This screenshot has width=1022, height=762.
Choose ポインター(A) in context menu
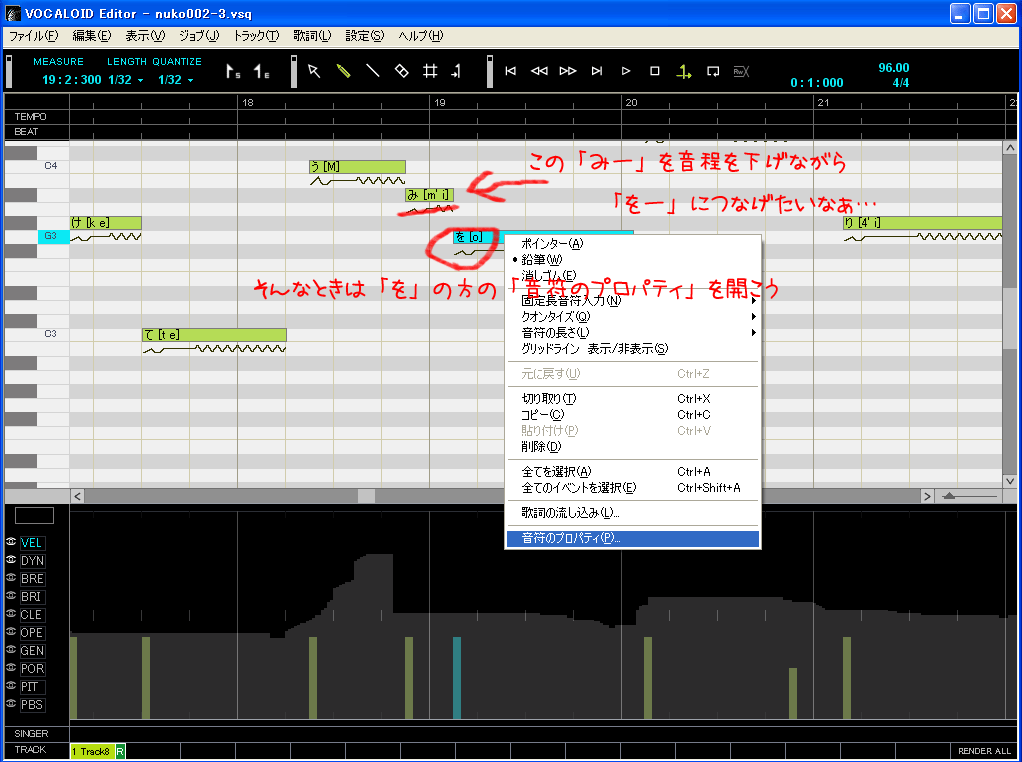632,244
